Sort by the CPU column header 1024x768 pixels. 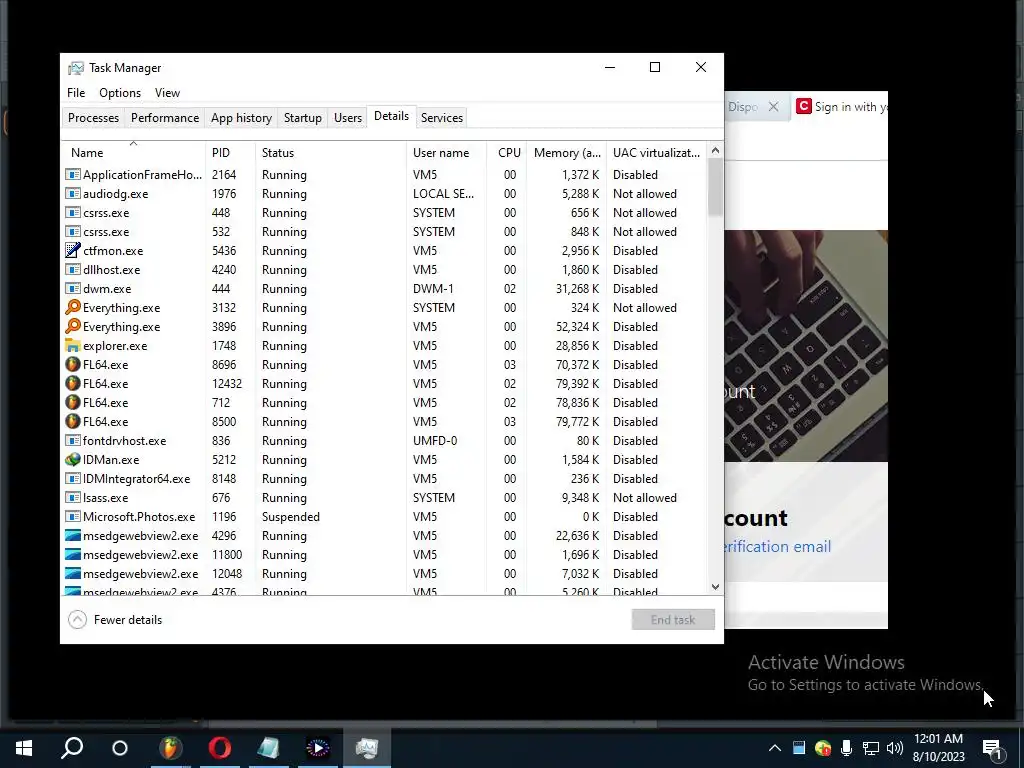point(507,152)
